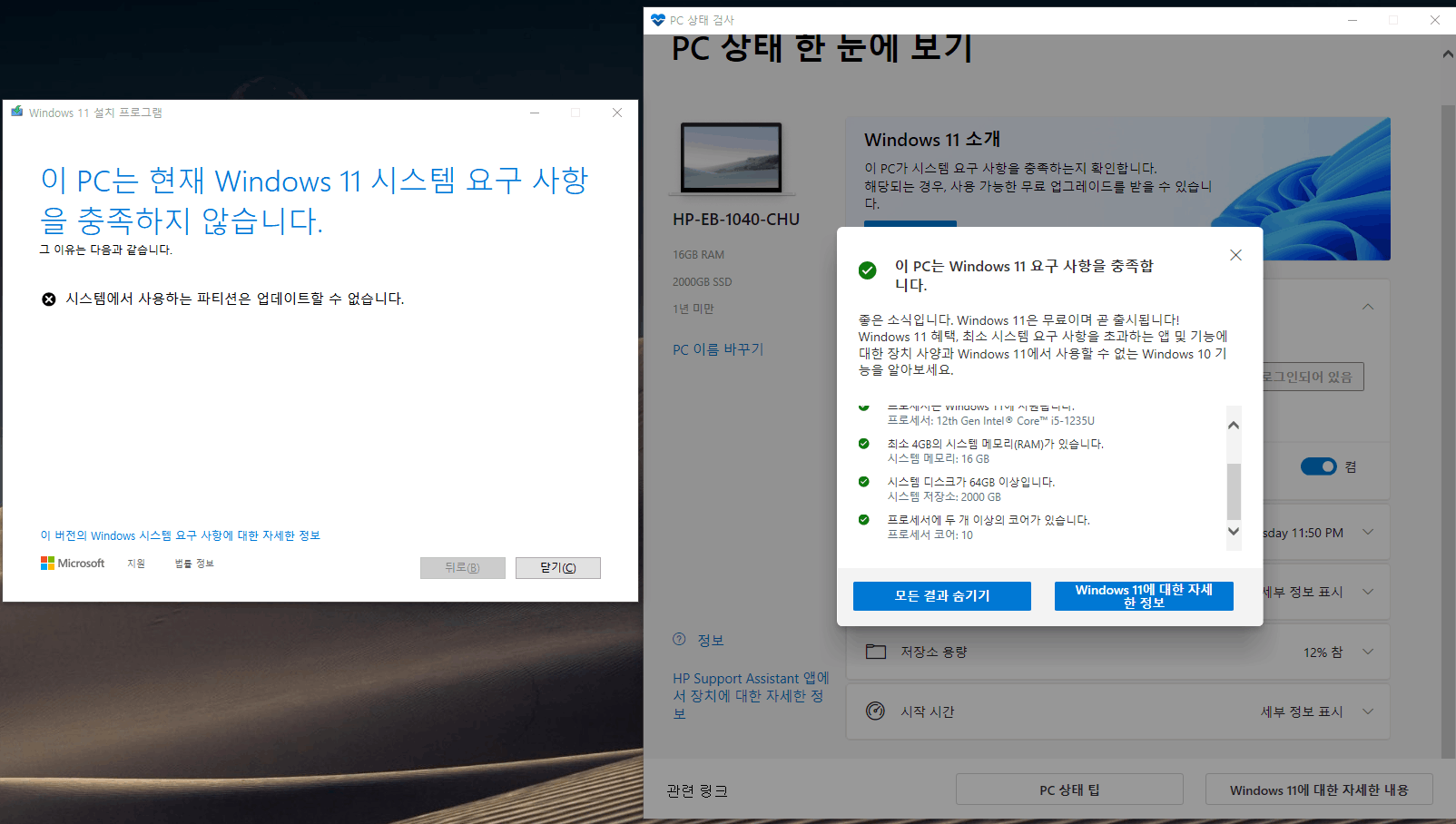Click the 1년 미만 text
The image size is (1456, 824).
(x=694, y=309)
